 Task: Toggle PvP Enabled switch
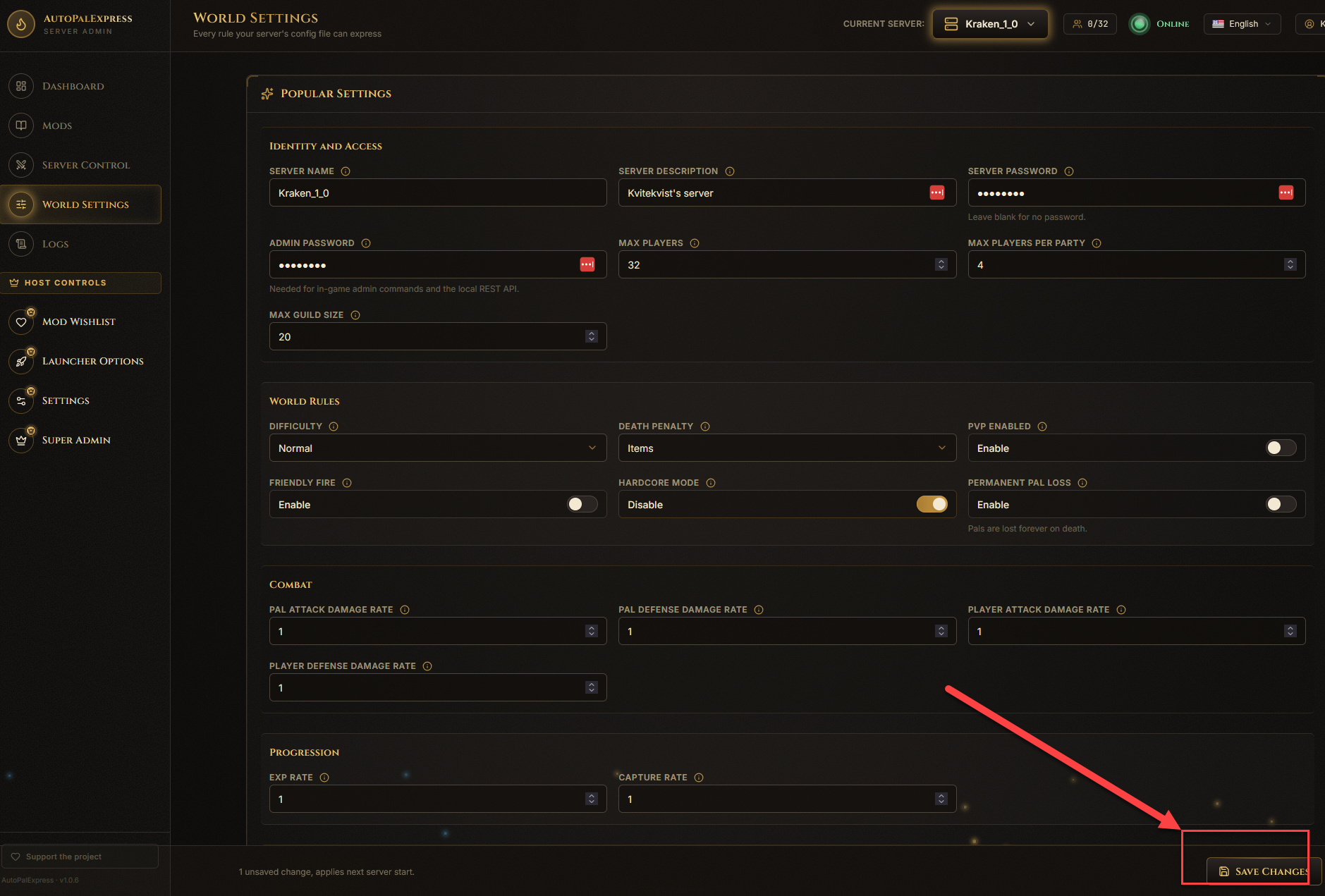[1281, 448]
